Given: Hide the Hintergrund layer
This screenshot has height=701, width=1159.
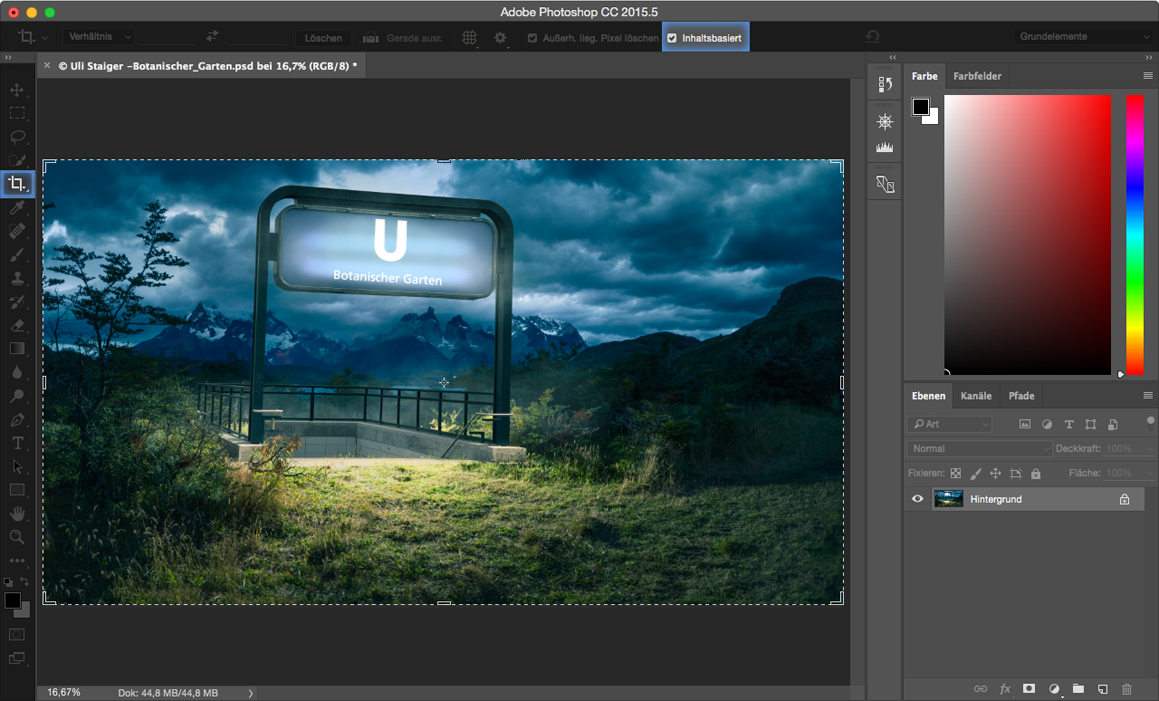Looking at the screenshot, I should coord(917,499).
